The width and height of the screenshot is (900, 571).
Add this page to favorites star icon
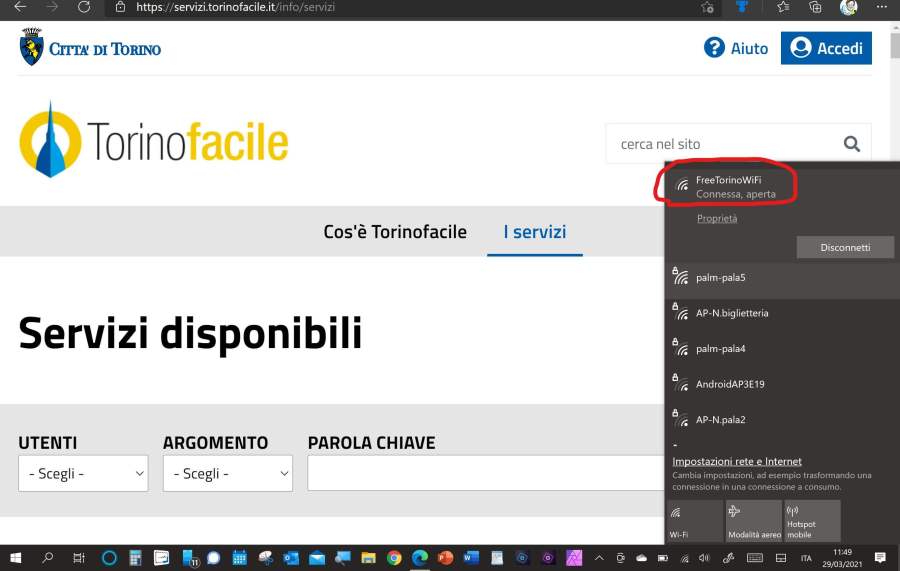click(707, 7)
